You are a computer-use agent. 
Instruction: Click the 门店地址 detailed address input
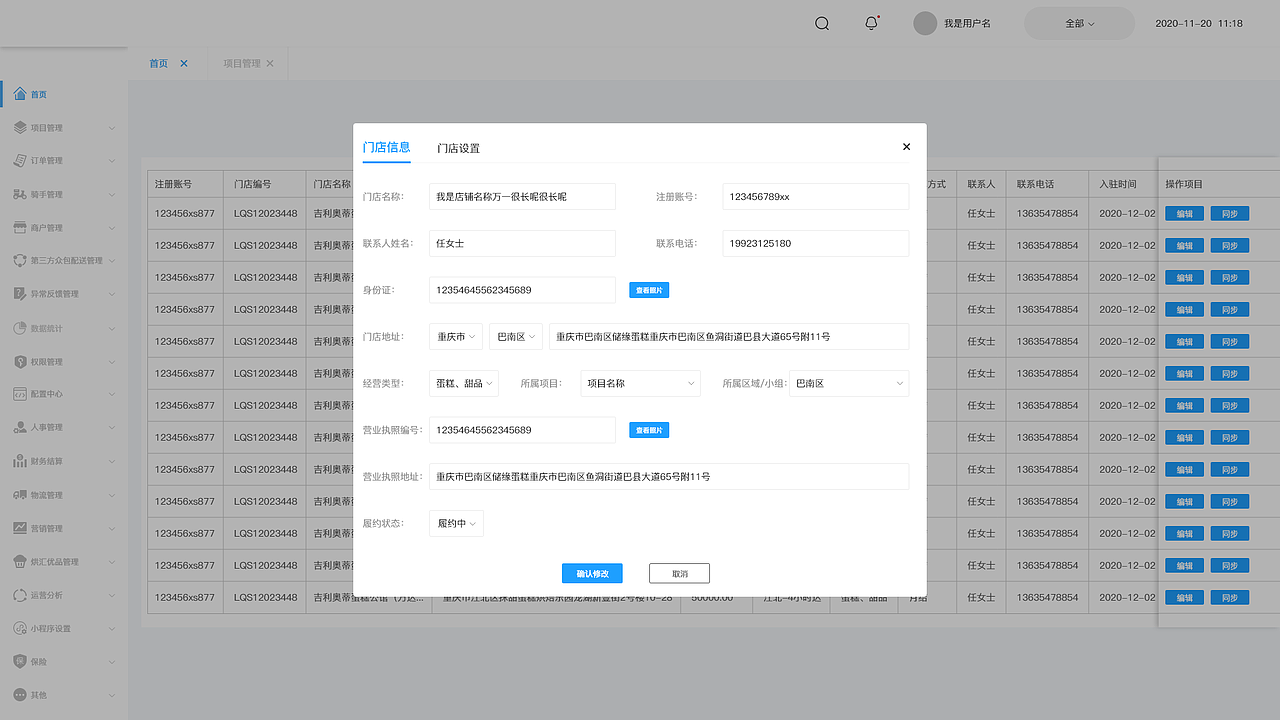click(x=729, y=337)
